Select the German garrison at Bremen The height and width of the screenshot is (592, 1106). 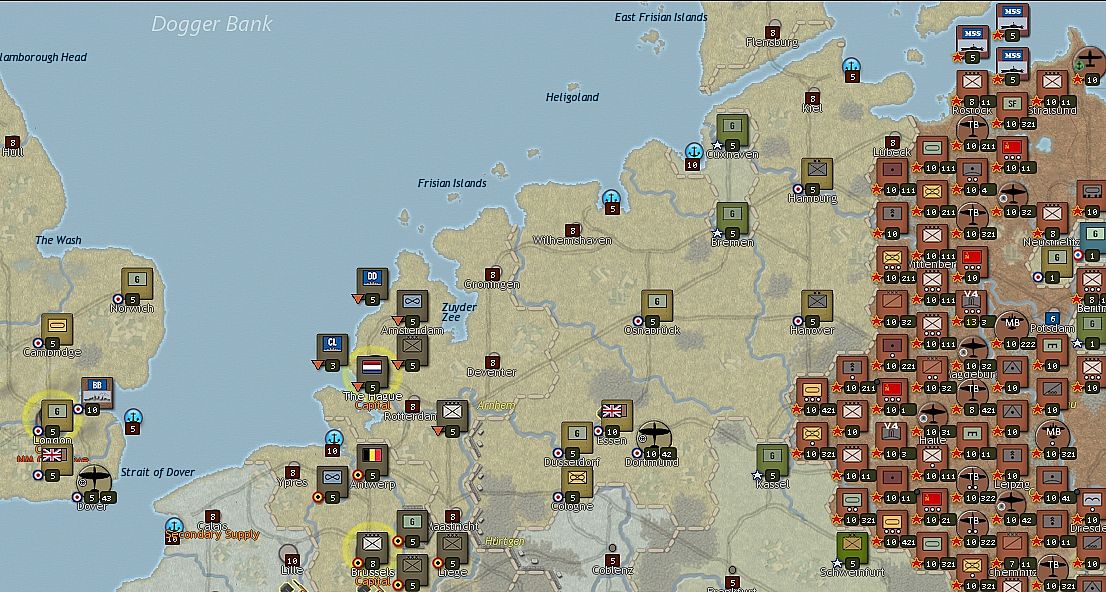point(732,218)
